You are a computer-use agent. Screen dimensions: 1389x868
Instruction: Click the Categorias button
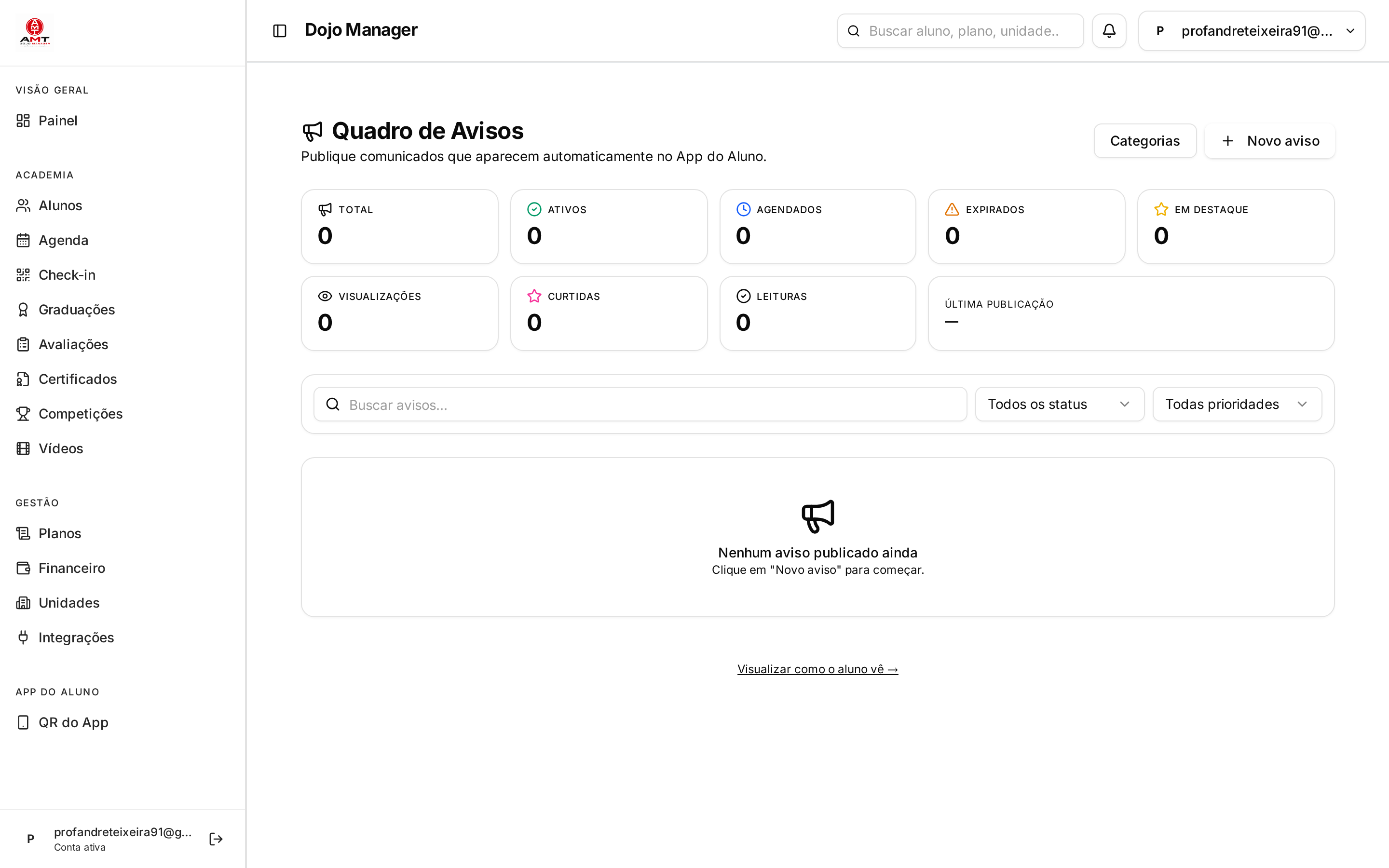[1144, 141]
